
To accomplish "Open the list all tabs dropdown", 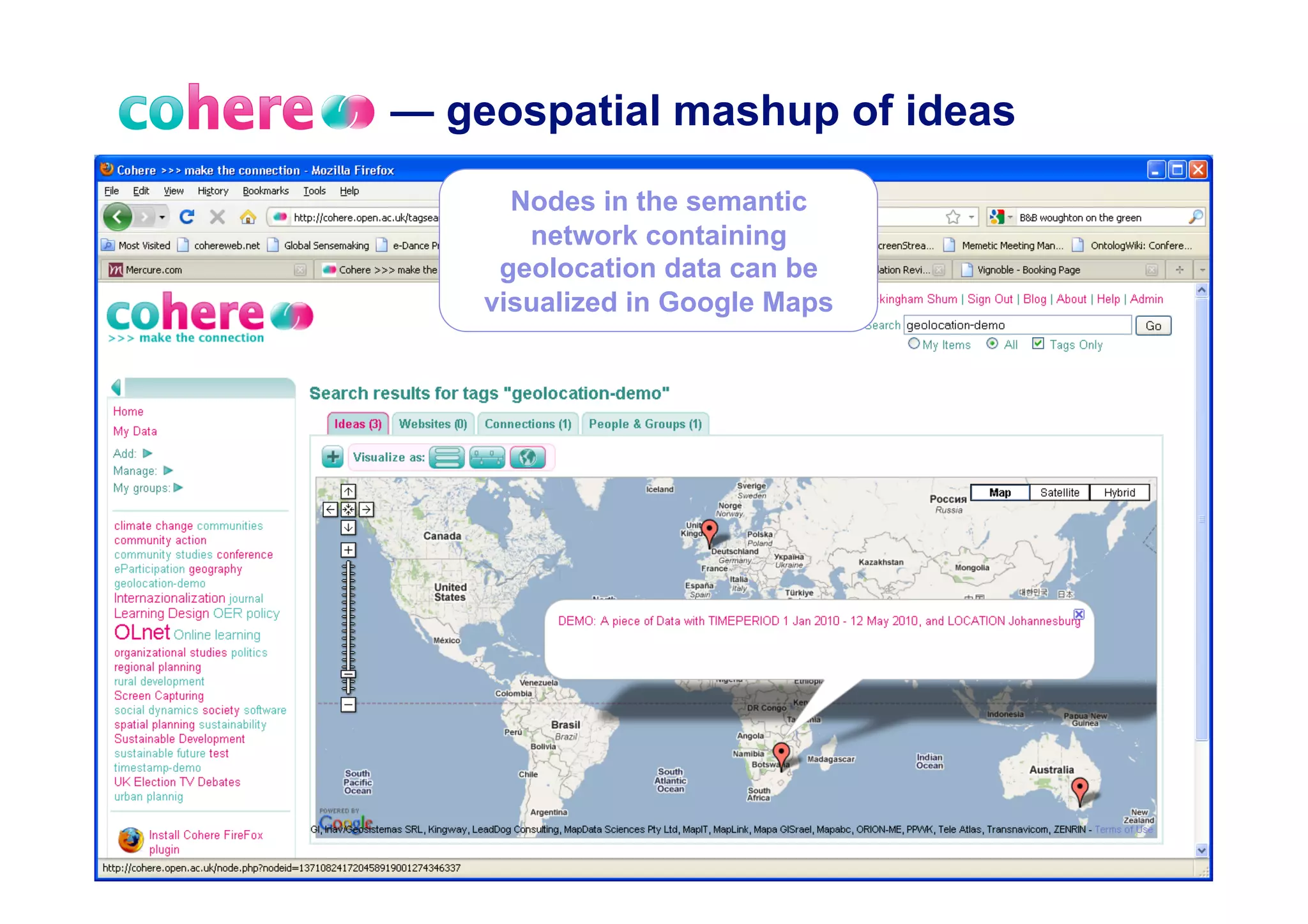I will tap(1202, 270).
